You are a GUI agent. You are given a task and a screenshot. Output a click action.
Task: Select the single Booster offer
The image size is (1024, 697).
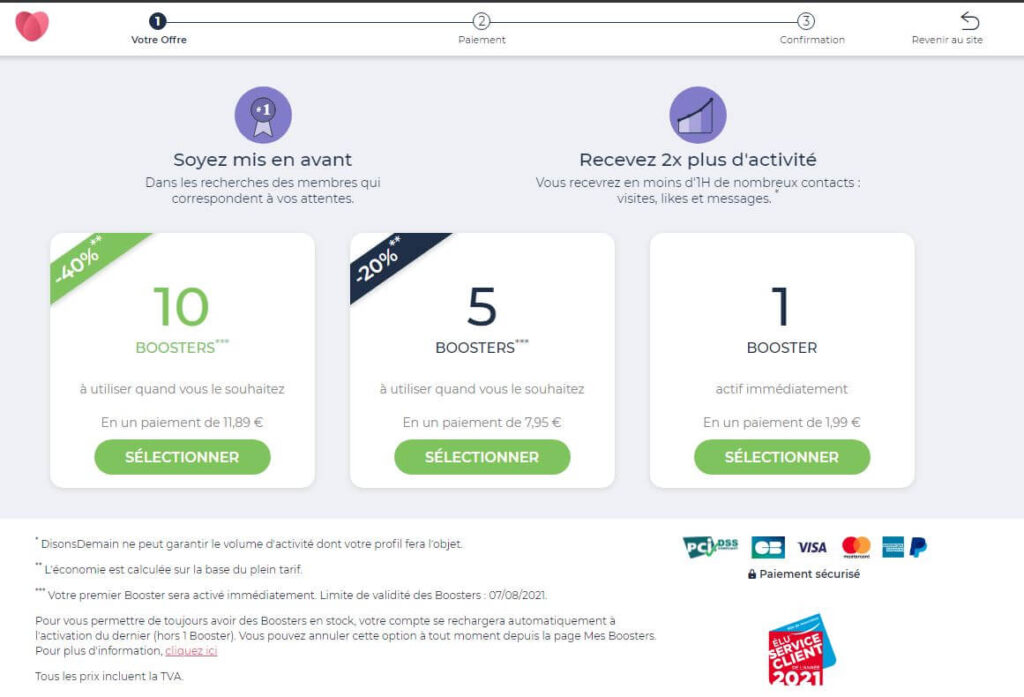(782, 457)
